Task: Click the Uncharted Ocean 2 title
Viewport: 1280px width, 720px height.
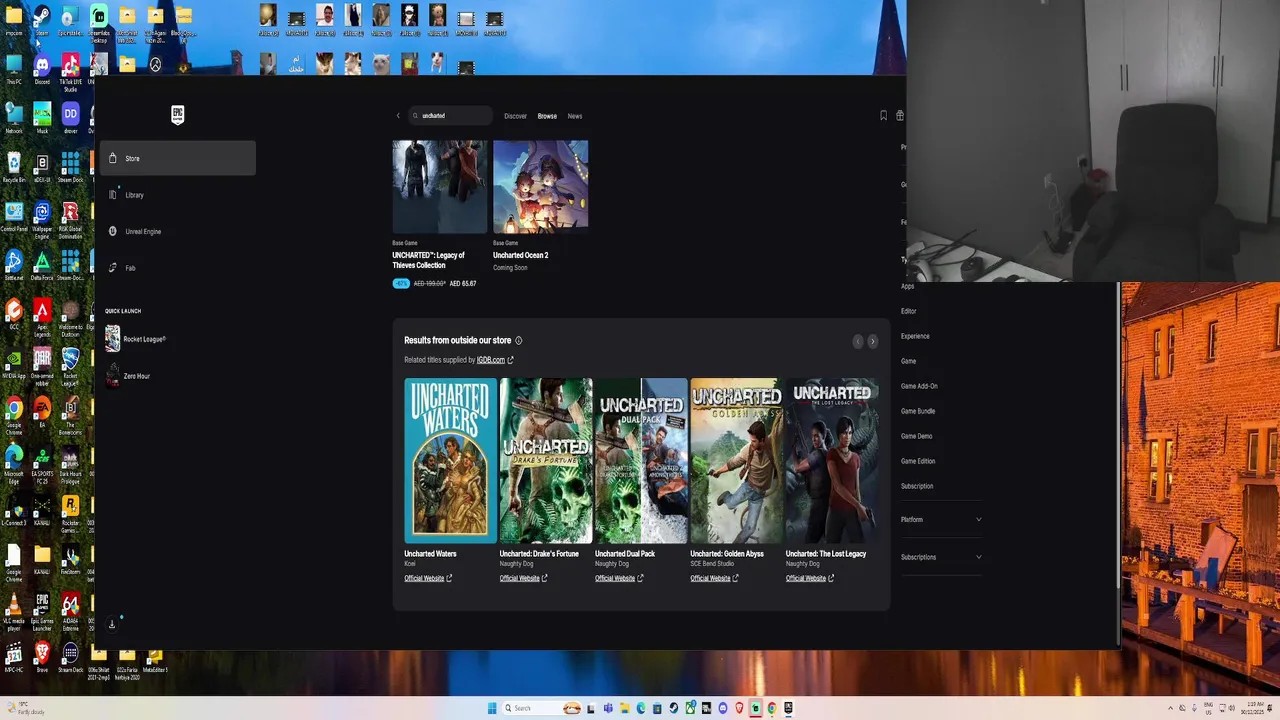Action: 521,255
